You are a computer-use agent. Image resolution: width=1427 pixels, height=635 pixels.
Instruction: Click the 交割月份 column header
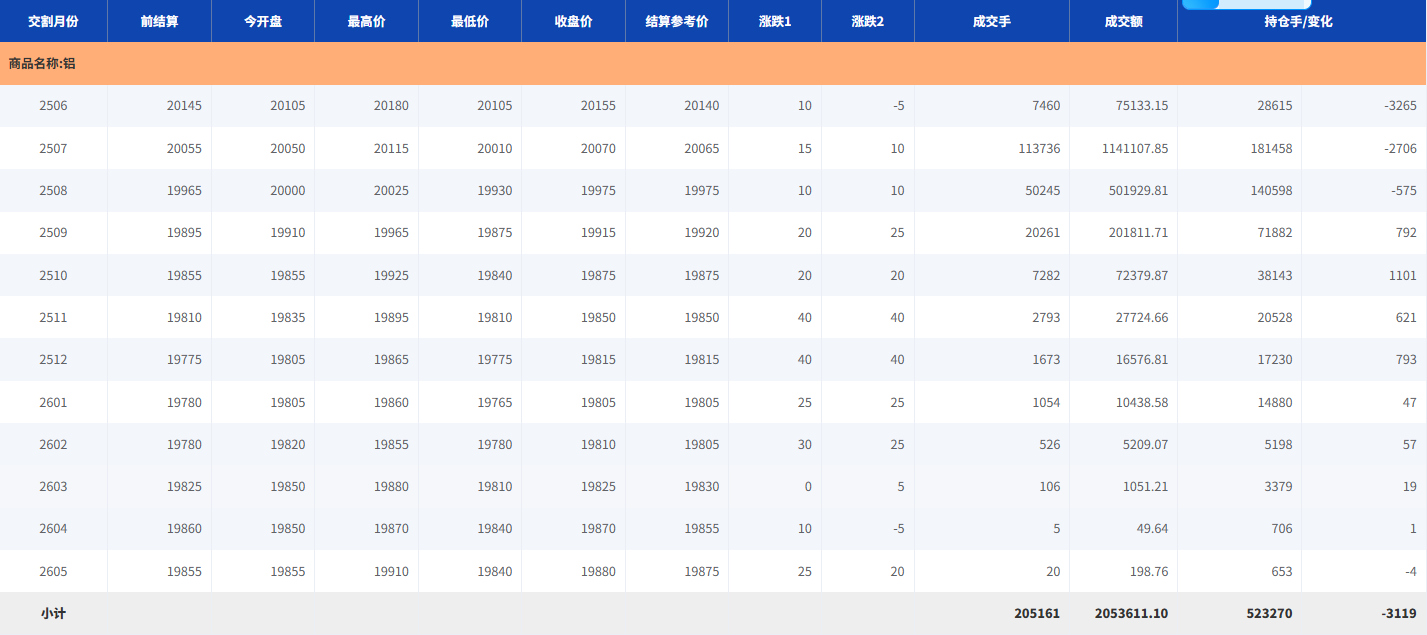tap(53, 21)
